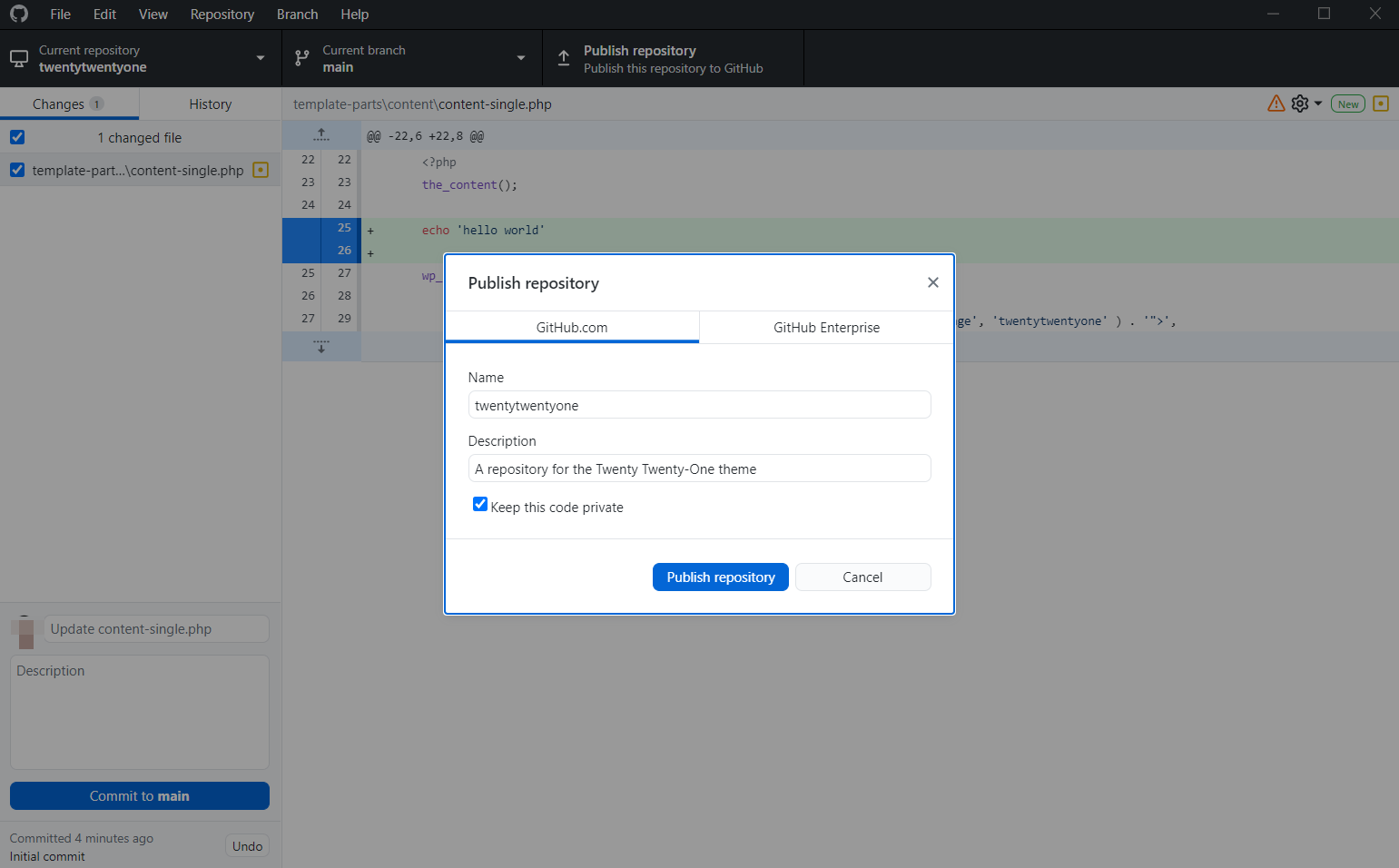The image size is (1399, 868).
Task: Open the Repository menu
Action: click(x=222, y=14)
